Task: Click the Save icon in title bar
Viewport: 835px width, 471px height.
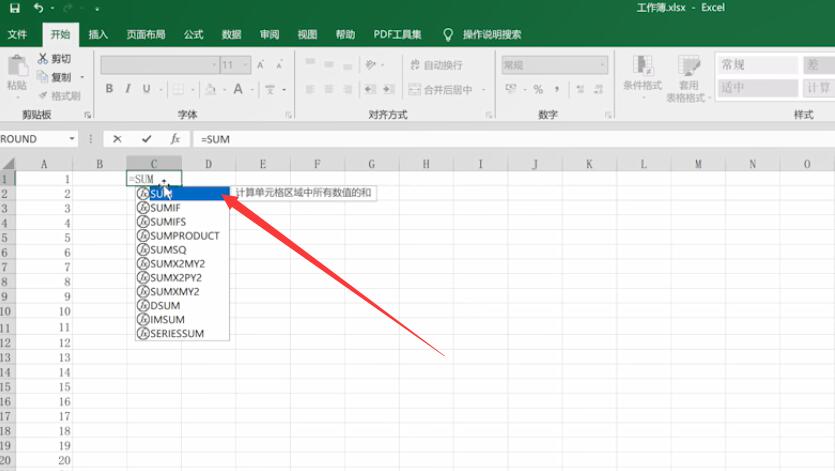Action: pos(14,8)
